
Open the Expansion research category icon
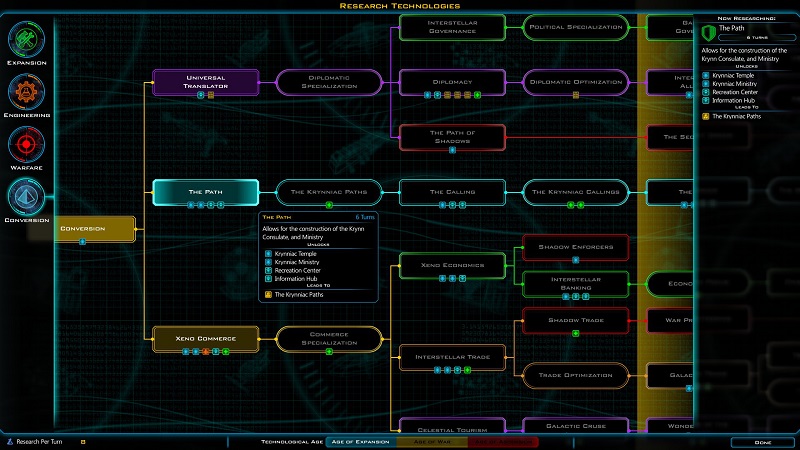(x=26, y=40)
